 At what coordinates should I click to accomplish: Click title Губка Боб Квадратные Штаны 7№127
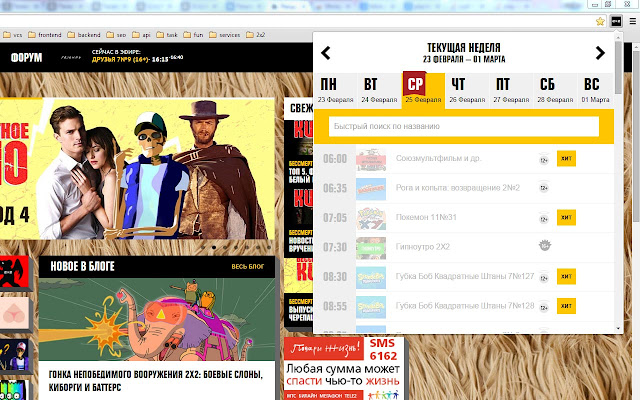pos(464,276)
